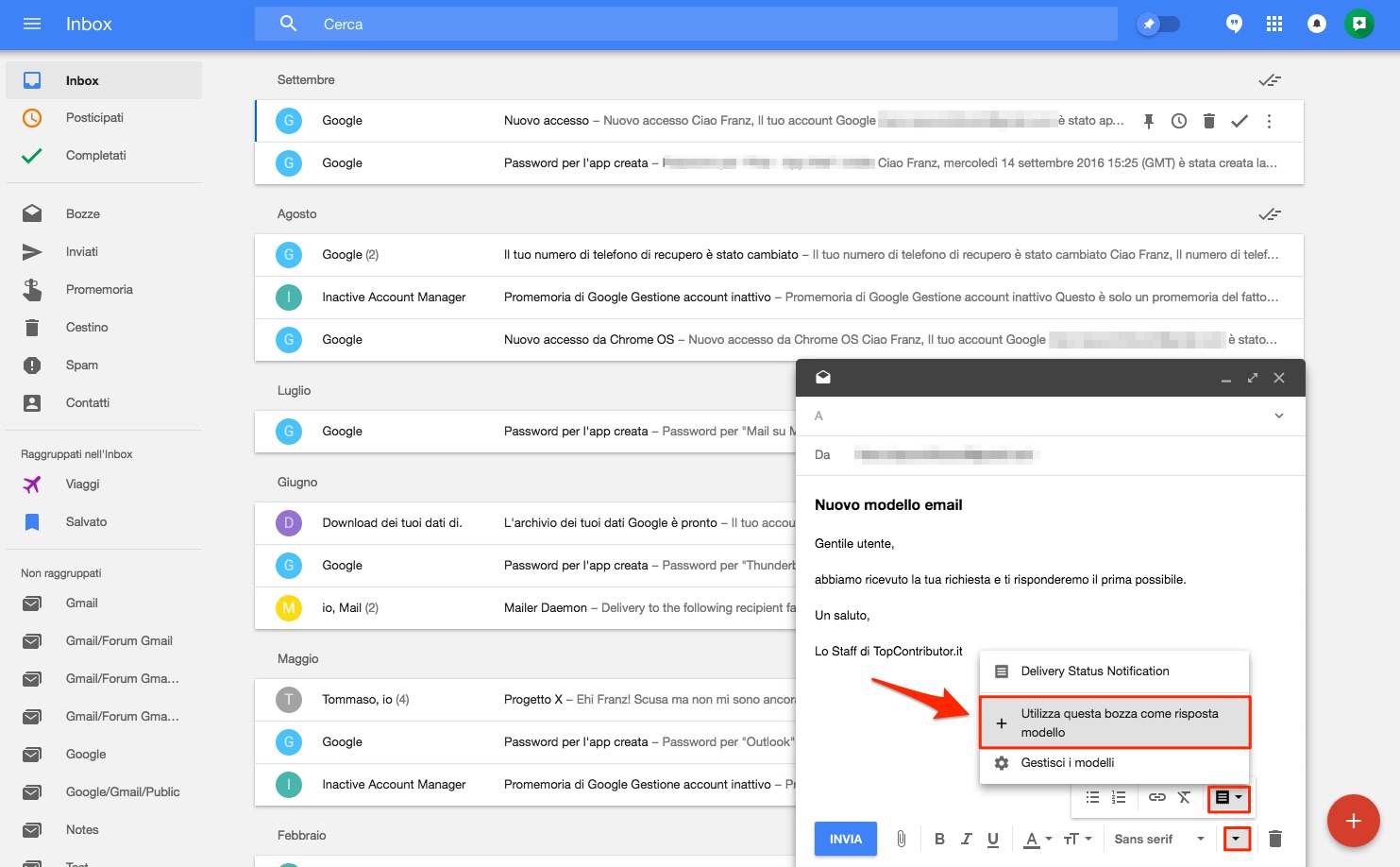Select Inbox in sidebar
Screen dimensions: 1400x867
pyautogui.click(x=104, y=80)
